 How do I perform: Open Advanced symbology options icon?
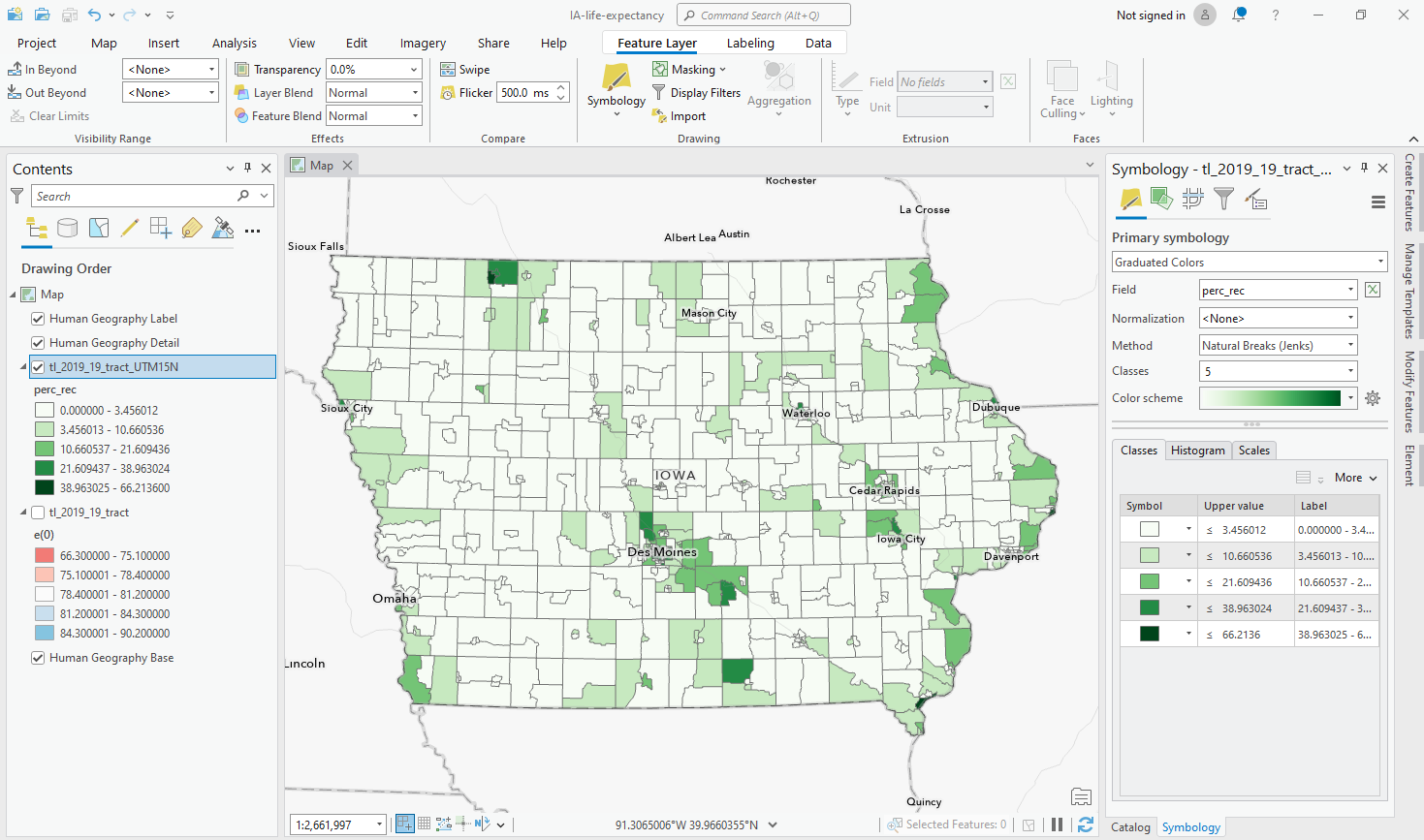click(x=1255, y=200)
